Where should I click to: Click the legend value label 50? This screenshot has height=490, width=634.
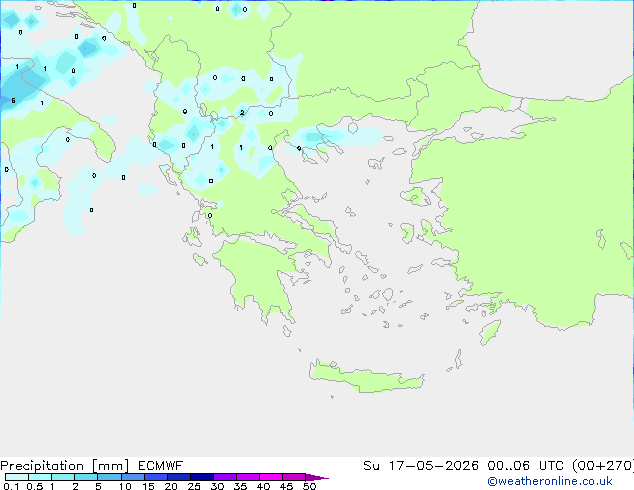[310, 486]
